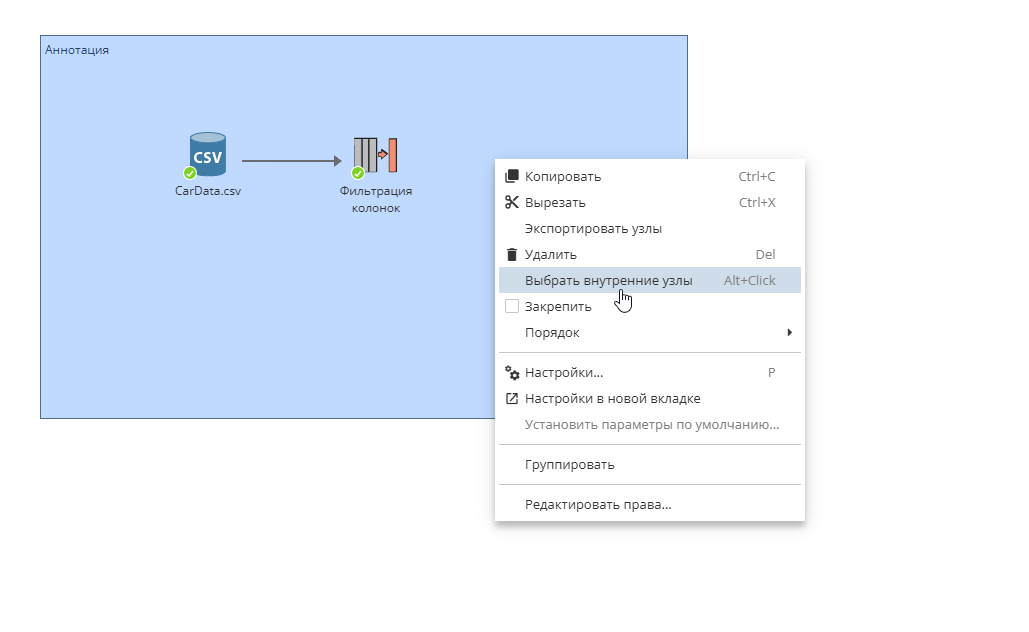Click the copy icon beside Копировать
This screenshot has width=1029, height=632.
(512, 175)
